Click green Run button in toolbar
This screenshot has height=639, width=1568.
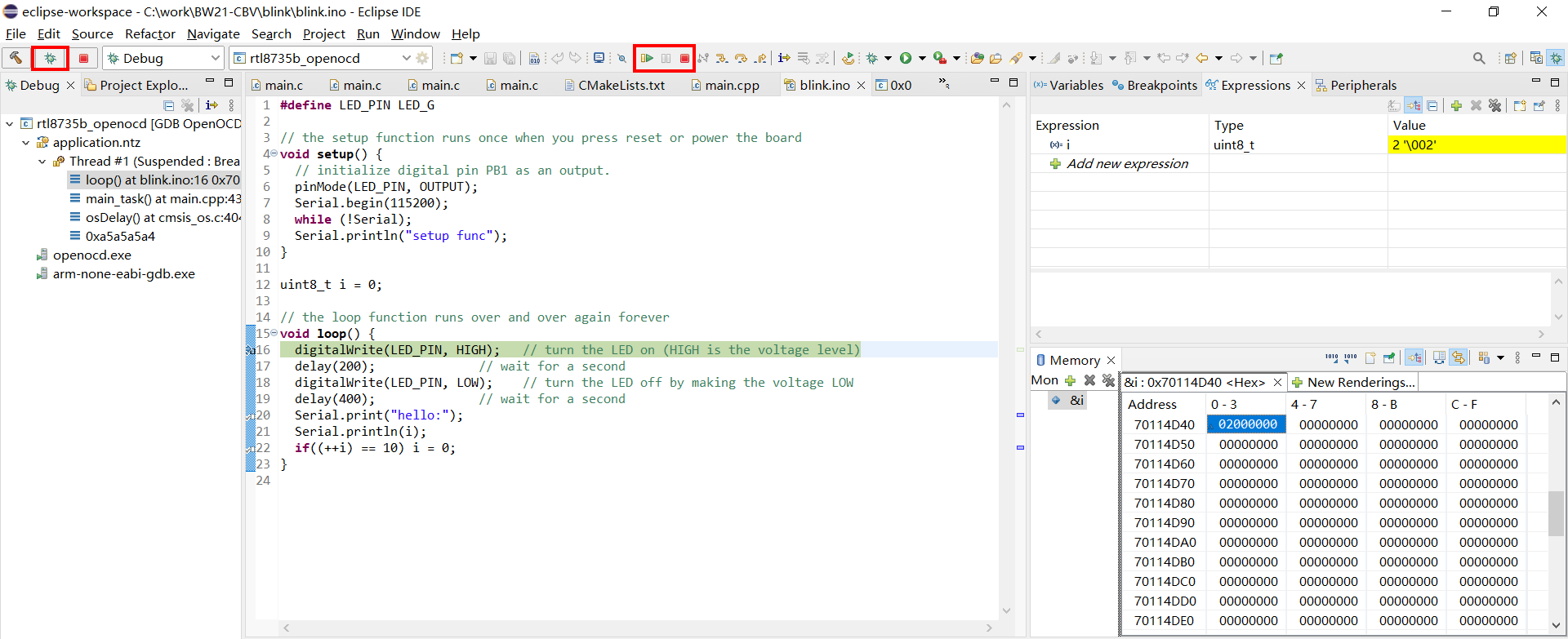[906, 58]
